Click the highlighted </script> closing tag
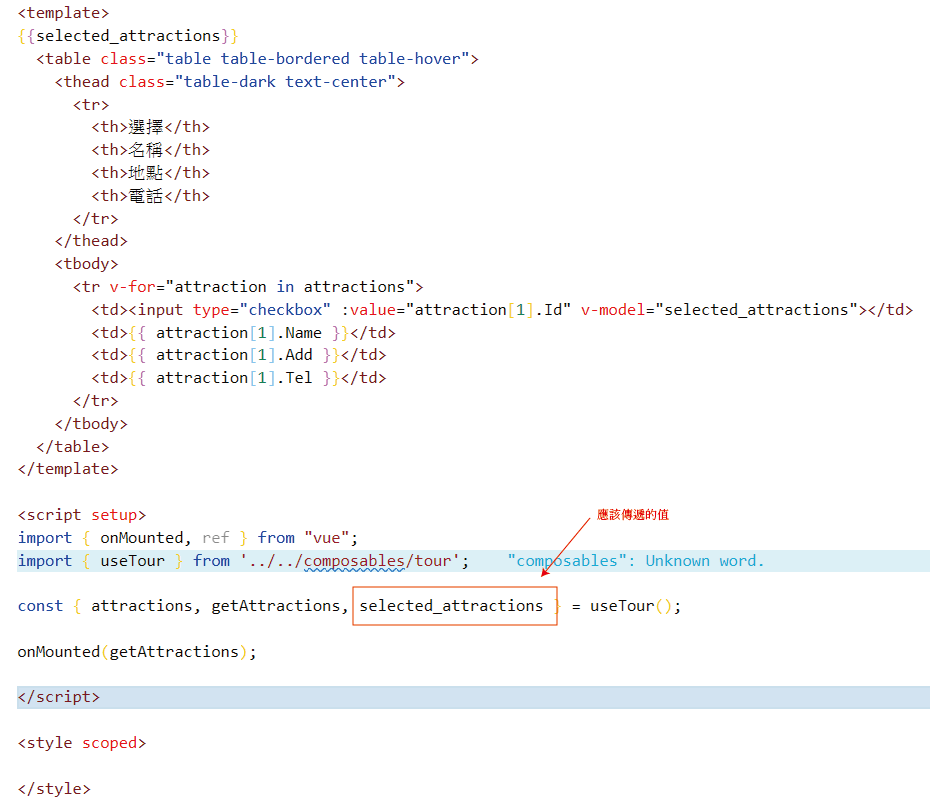 click(x=59, y=697)
